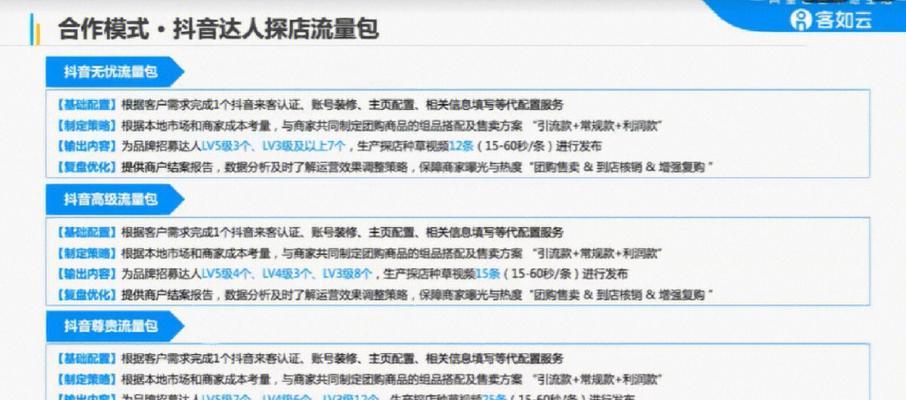Select 【制定策略】 label under 抖音尊贵流量包
The width and height of the screenshot is (906, 400).
[x=87, y=380]
